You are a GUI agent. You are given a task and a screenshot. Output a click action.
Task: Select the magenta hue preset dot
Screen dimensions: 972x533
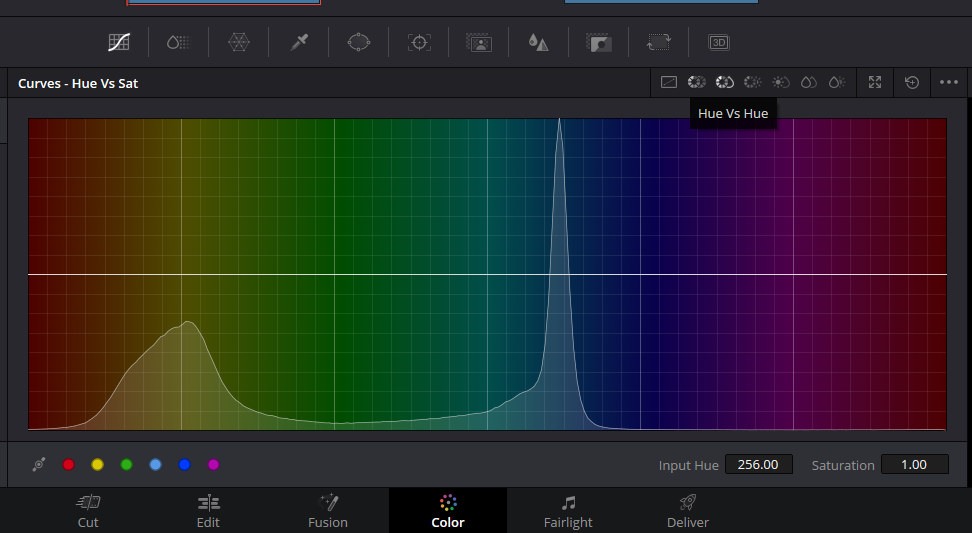pyautogui.click(x=213, y=464)
